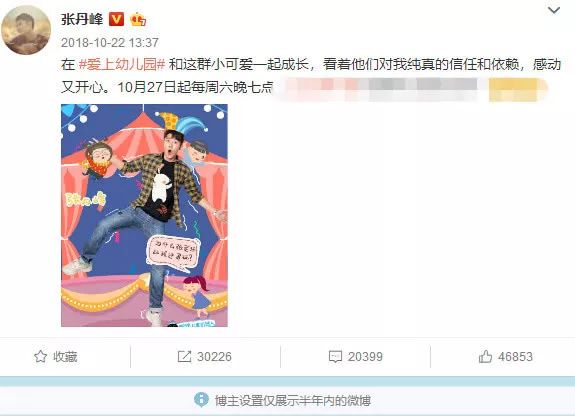The height and width of the screenshot is (416, 575).
Task: Click the crown membership badge icon
Action: (138, 19)
